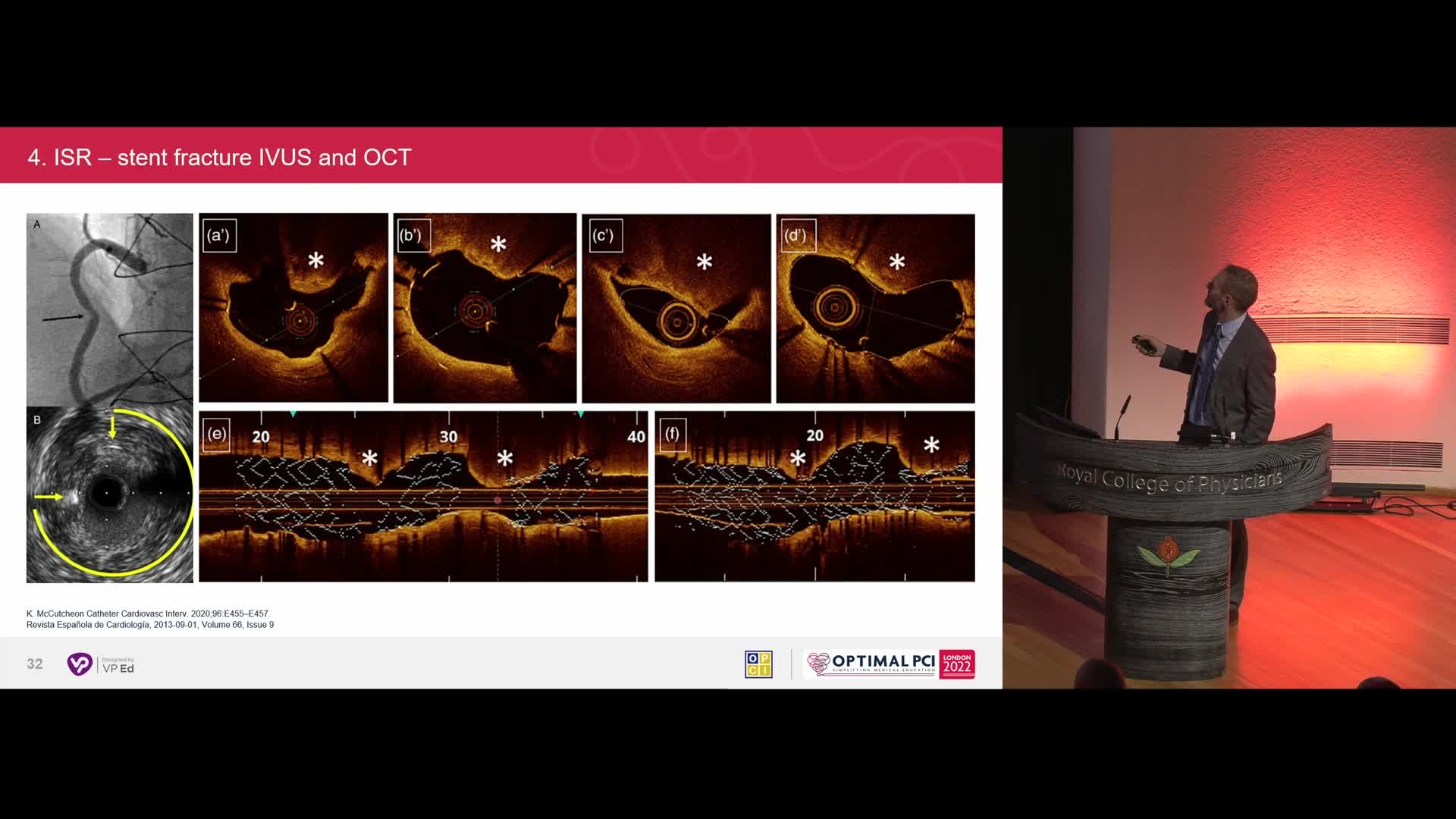
Task: Click the teal marker above position 20 in panel (e)
Action: 293,414
